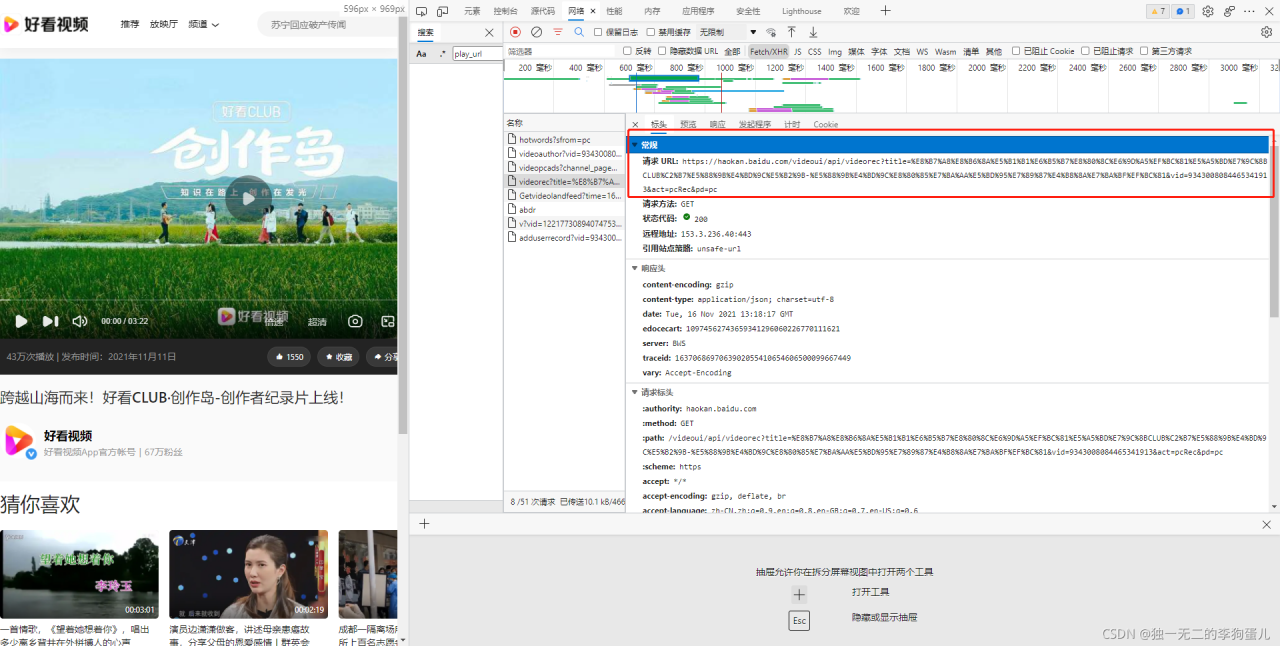Open the Preview tab of request details

point(688,125)
